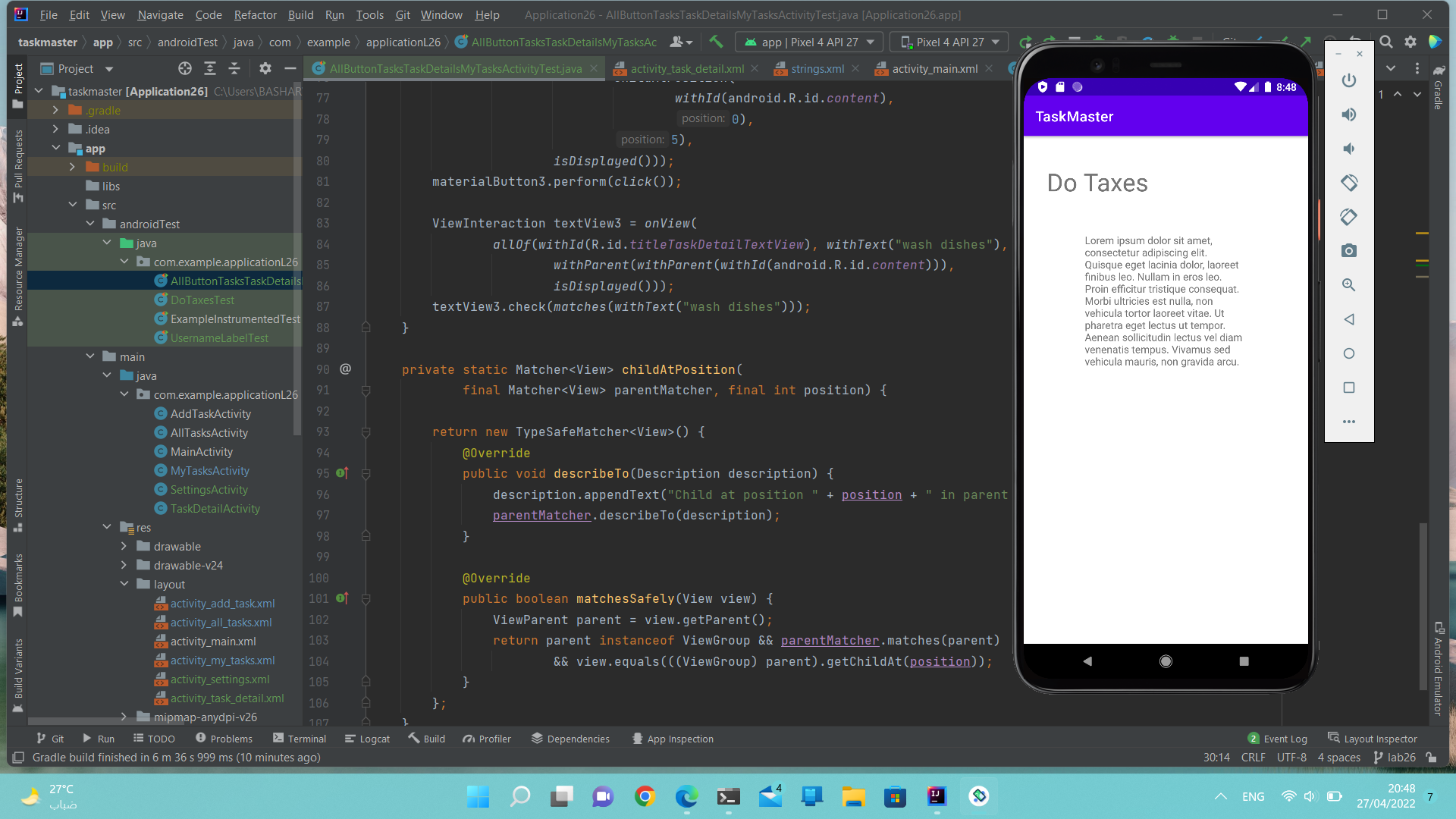Switch to activity_task_detail.xml tab
This screenshot has width=1456, height=819.
coord(686,68)
